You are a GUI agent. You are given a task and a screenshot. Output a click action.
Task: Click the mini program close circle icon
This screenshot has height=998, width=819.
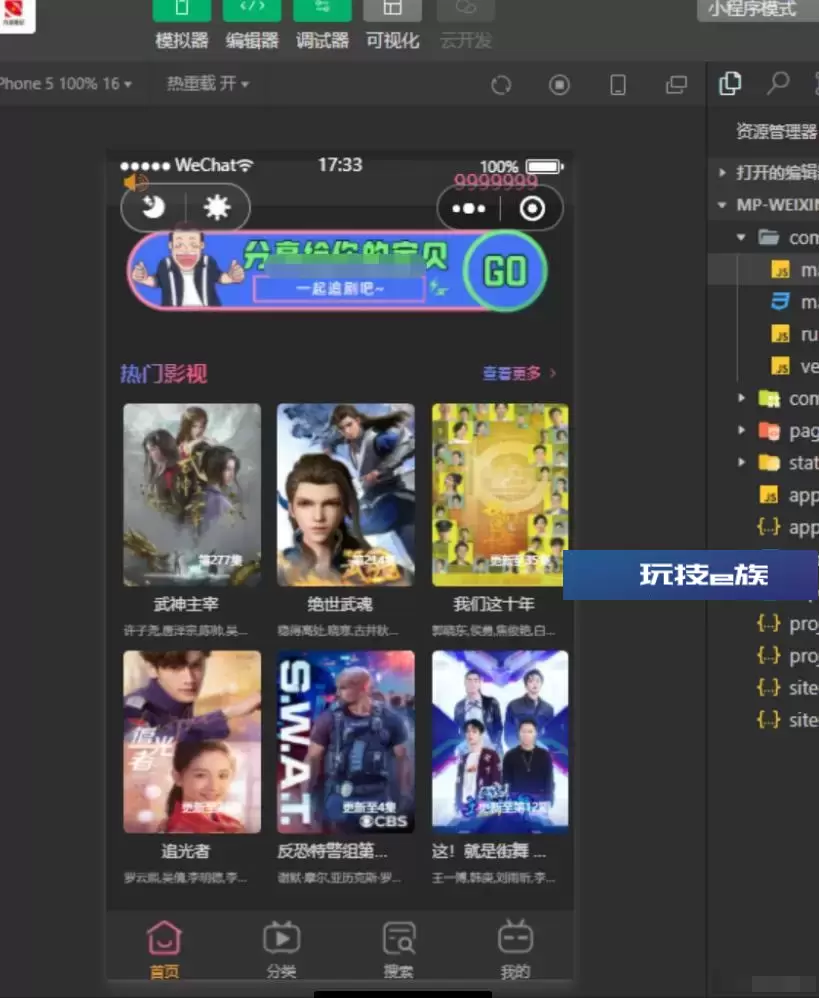532,208
